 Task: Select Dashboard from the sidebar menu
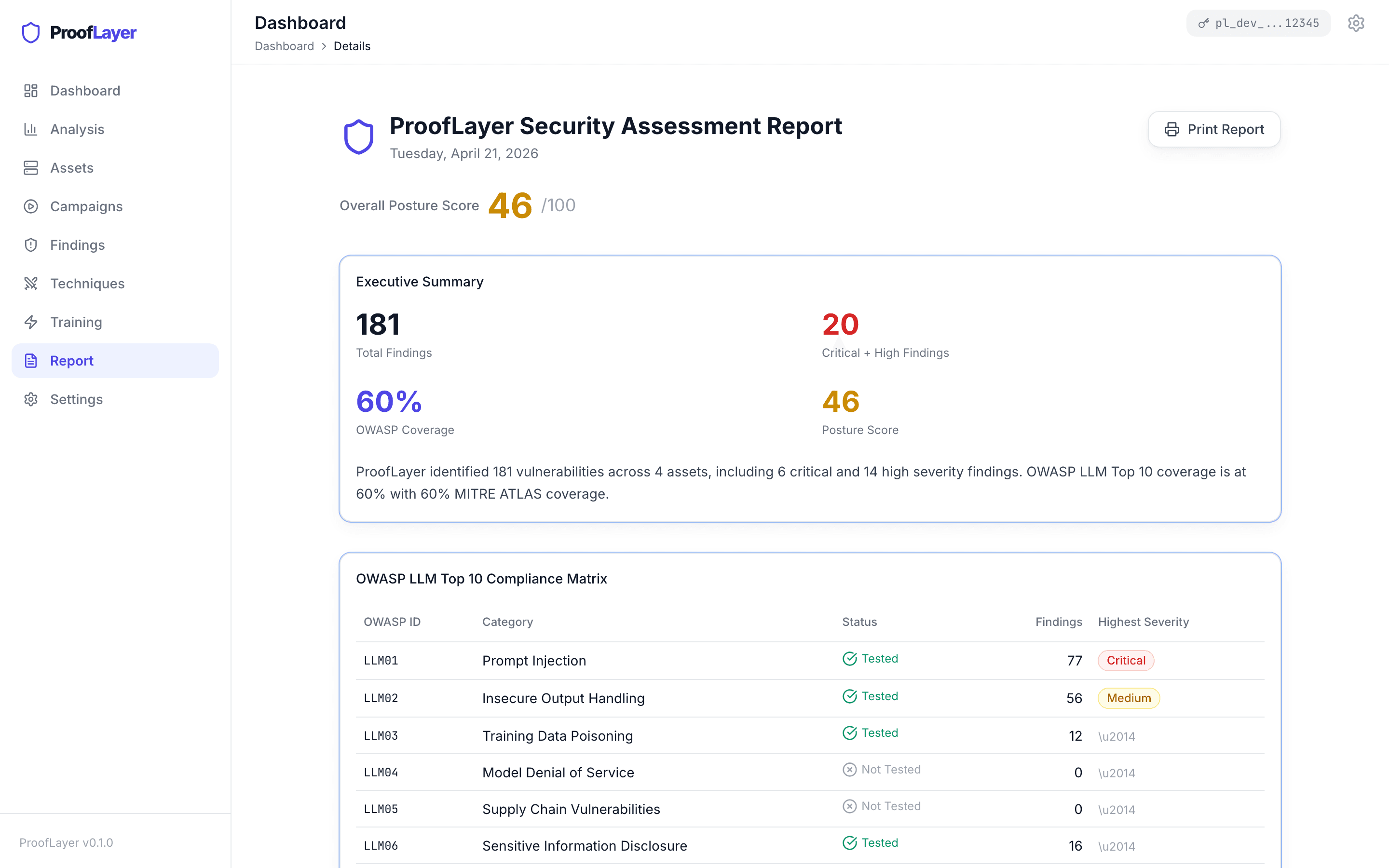pyautogui.click(x=84, y=90)
